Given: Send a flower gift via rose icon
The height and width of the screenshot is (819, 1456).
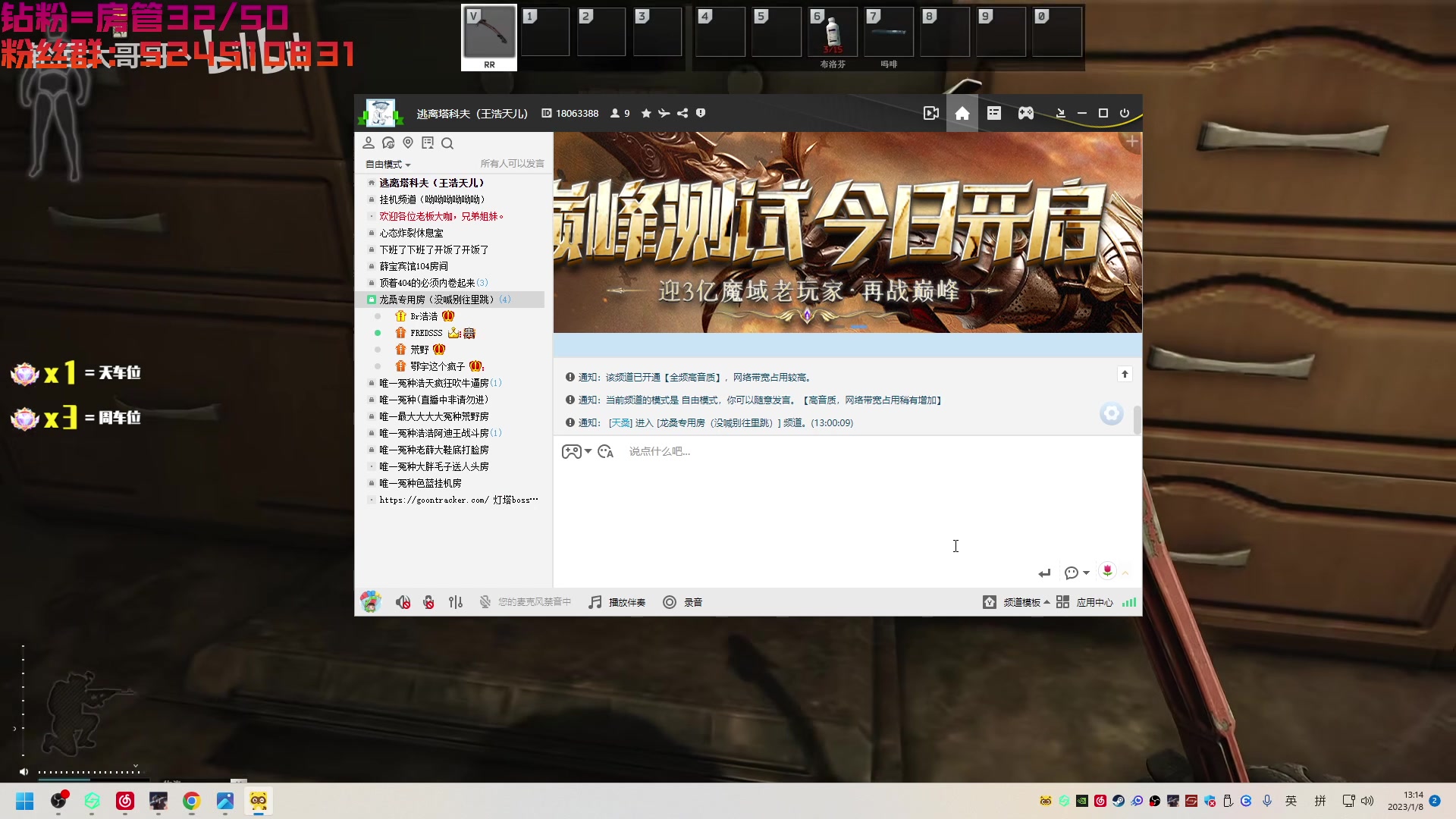Looking at the screenshot, I should (x=1107, y=571).
